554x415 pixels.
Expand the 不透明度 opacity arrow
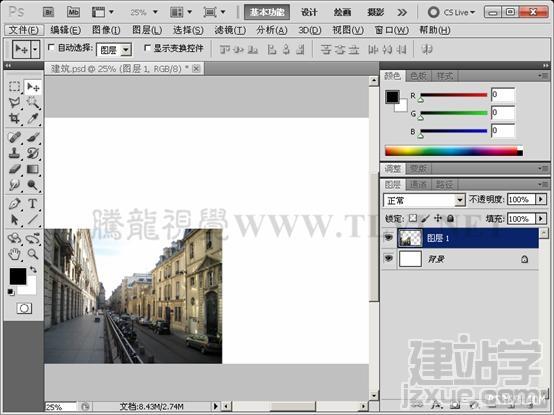tap(541, 200)
